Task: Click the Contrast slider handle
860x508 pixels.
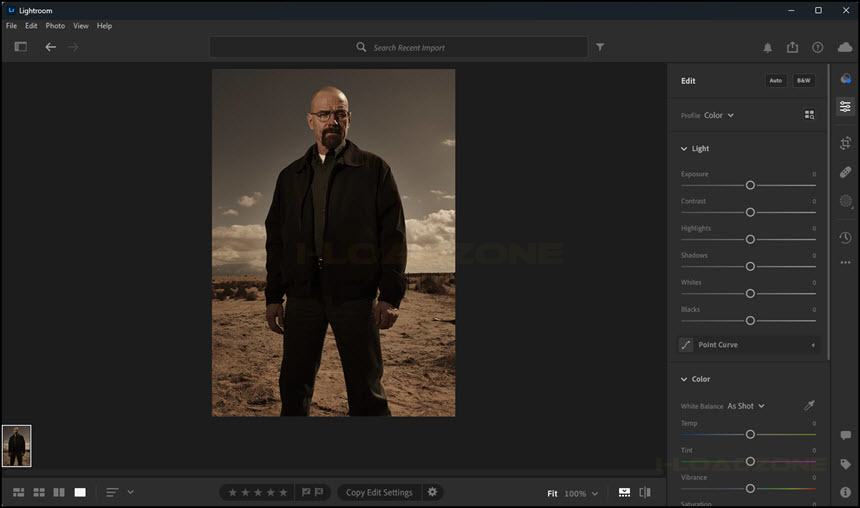Action: click(x=750, y=212)
